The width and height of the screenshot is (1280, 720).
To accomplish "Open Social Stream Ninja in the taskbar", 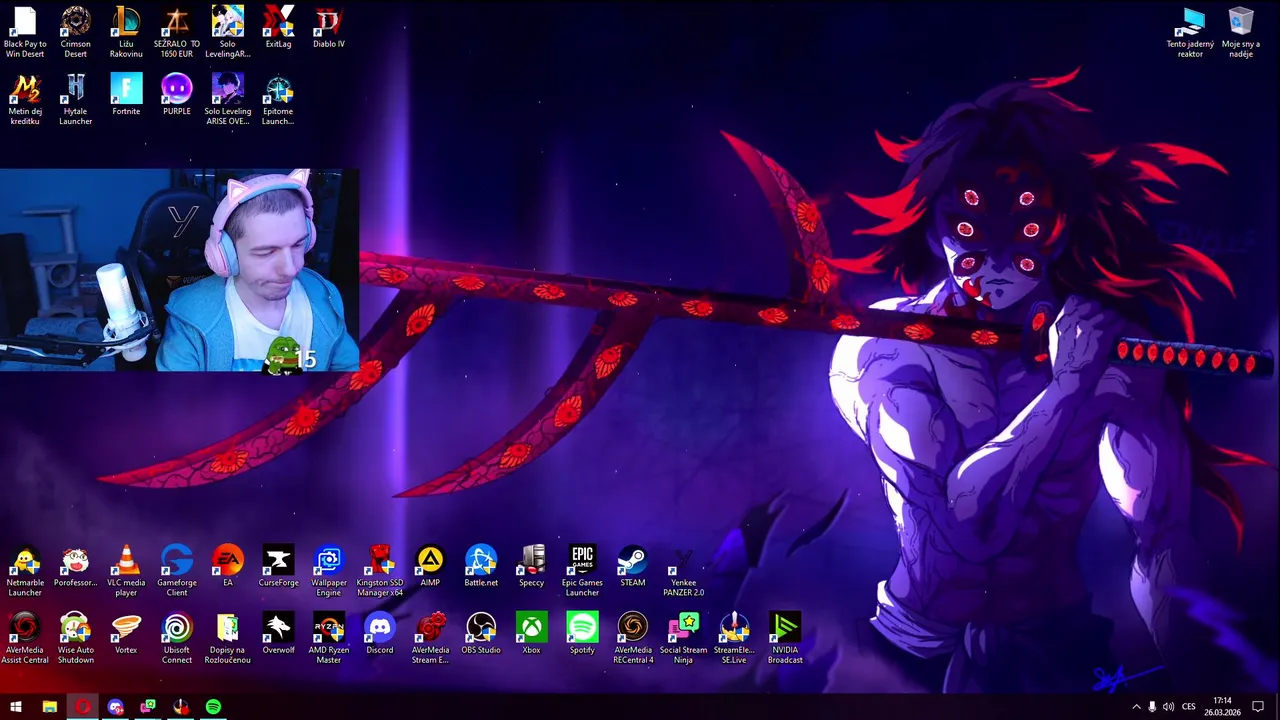I will 148,706.
